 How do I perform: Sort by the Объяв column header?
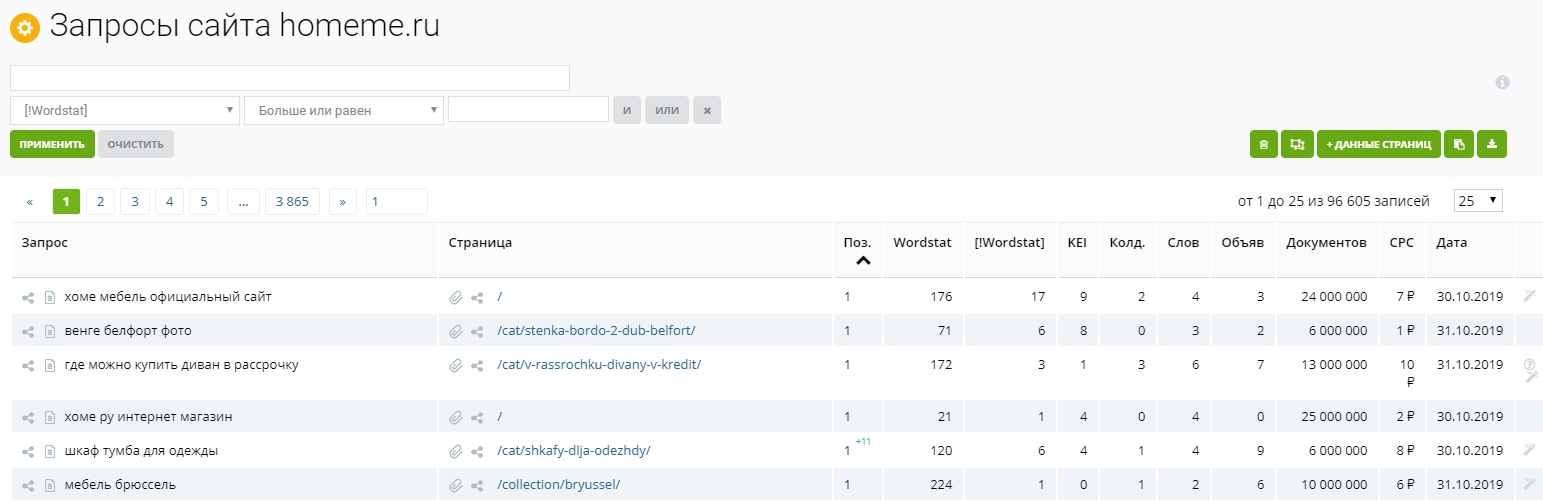[x=1243, y=243]
